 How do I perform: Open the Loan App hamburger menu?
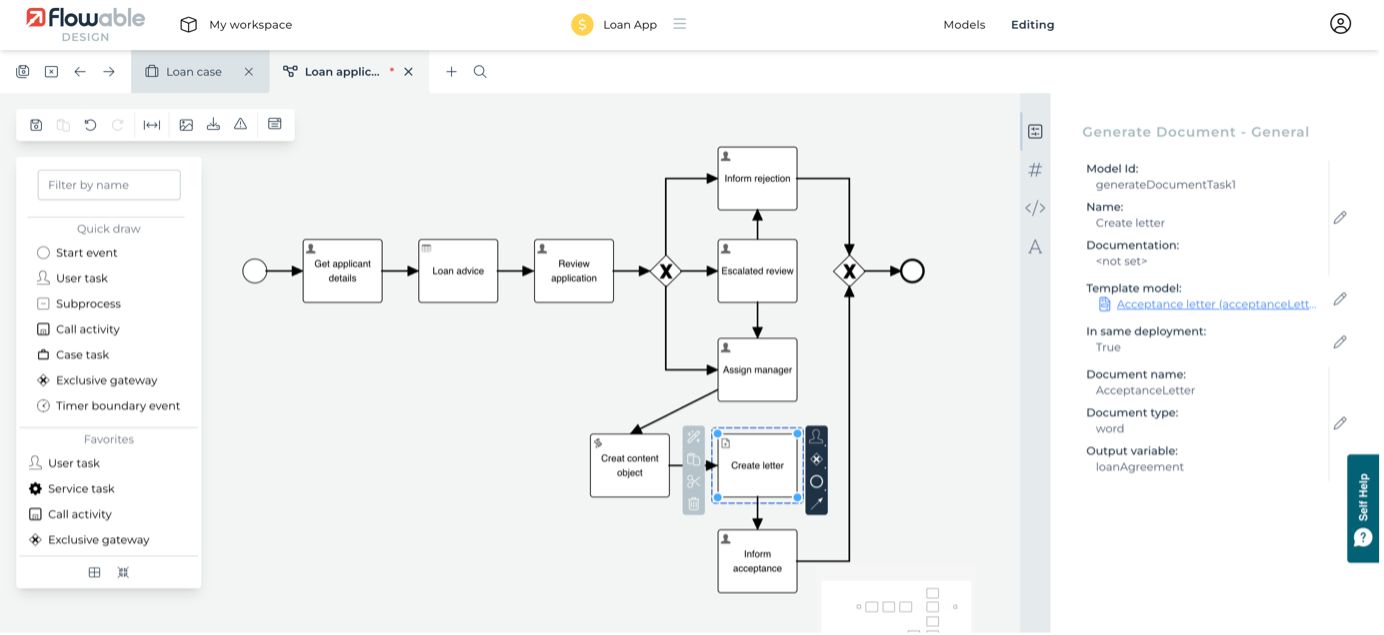[x=680, y=24]
